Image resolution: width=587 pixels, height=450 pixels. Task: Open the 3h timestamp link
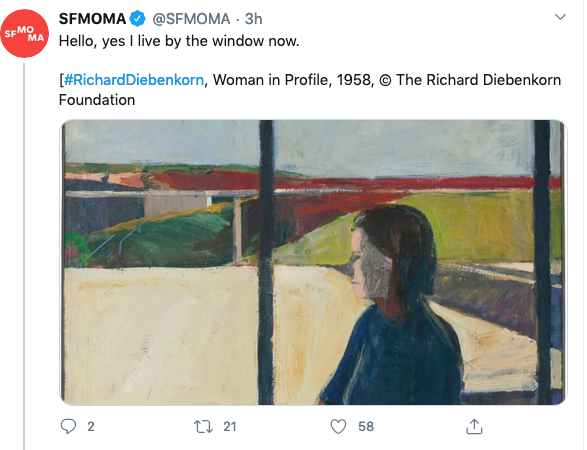pyautogui.click(x=253, y=19)
